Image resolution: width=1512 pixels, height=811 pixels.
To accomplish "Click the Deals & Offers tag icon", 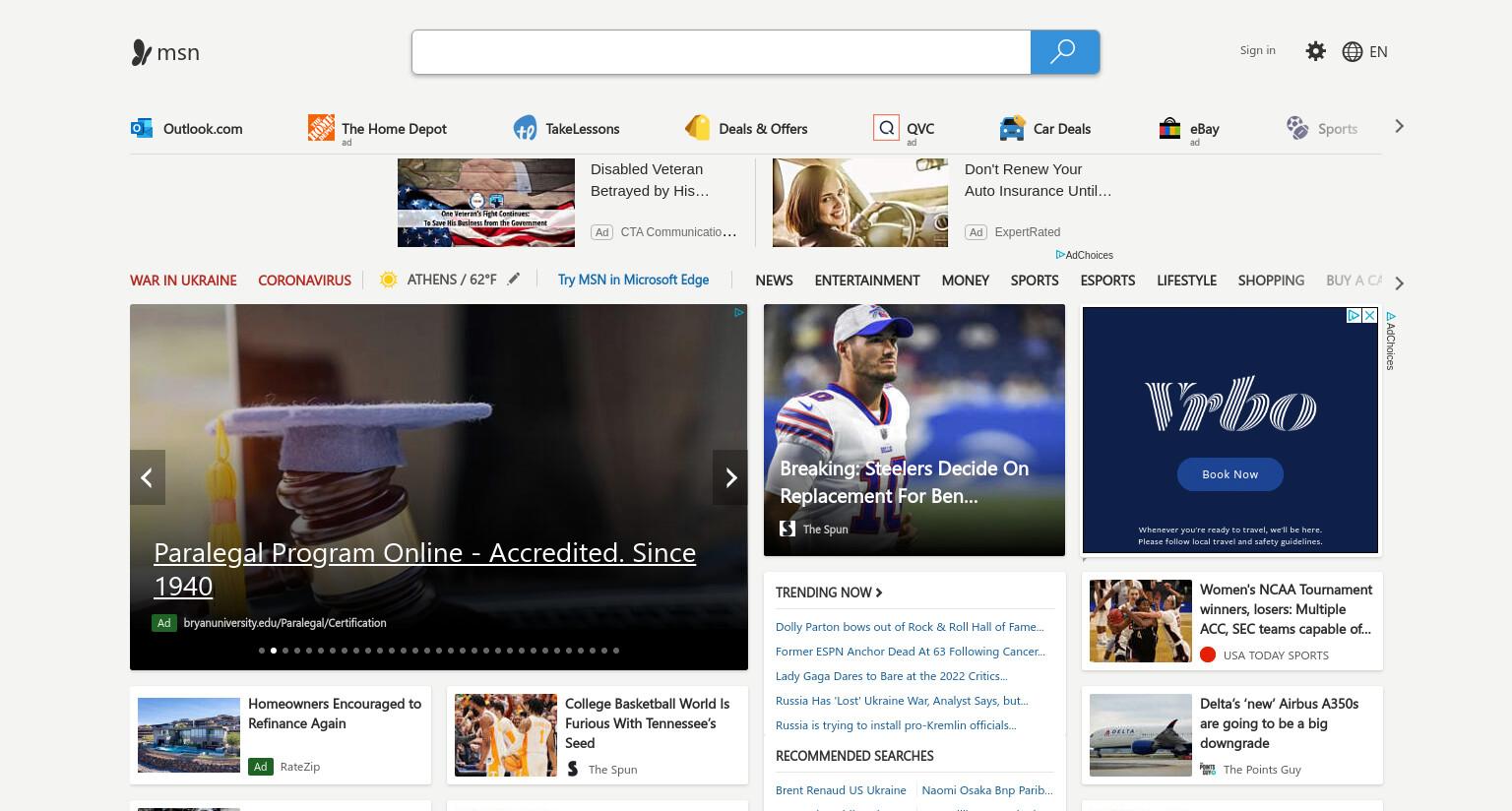I will click(x=697, y=128).
